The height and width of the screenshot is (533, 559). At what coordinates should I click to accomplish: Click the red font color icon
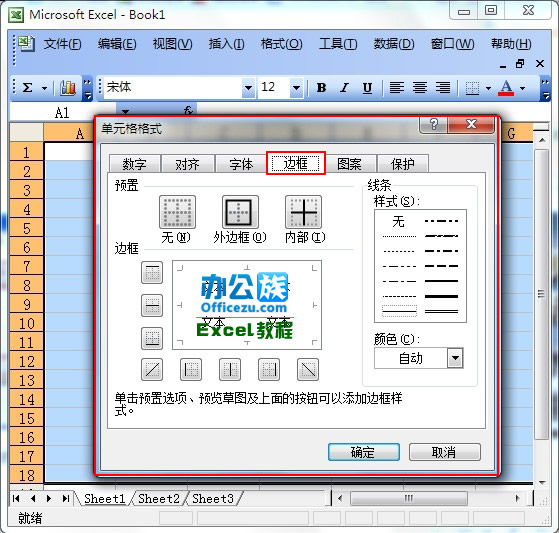506,88
